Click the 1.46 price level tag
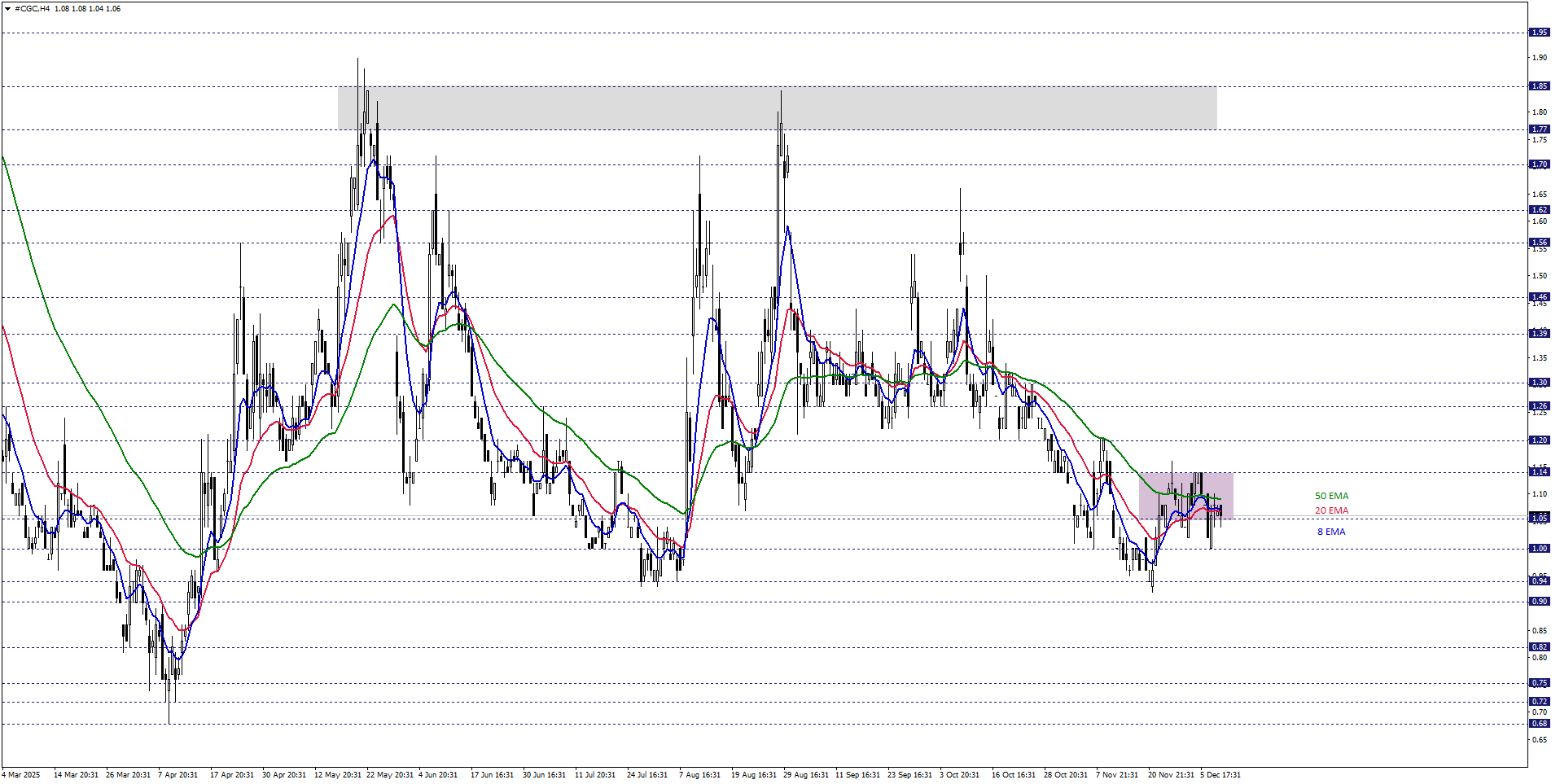 coord(1539,297)
